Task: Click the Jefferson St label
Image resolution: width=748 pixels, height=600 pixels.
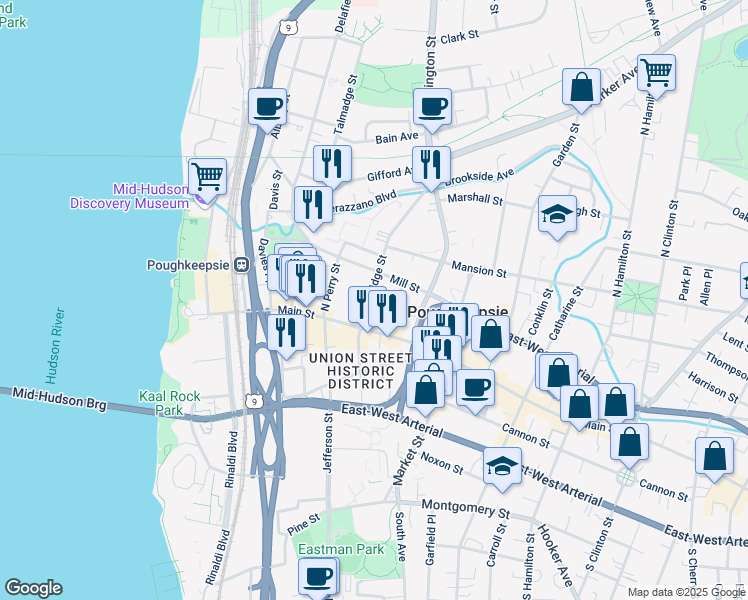Action: pyautogui.click(x=328, y=443)
